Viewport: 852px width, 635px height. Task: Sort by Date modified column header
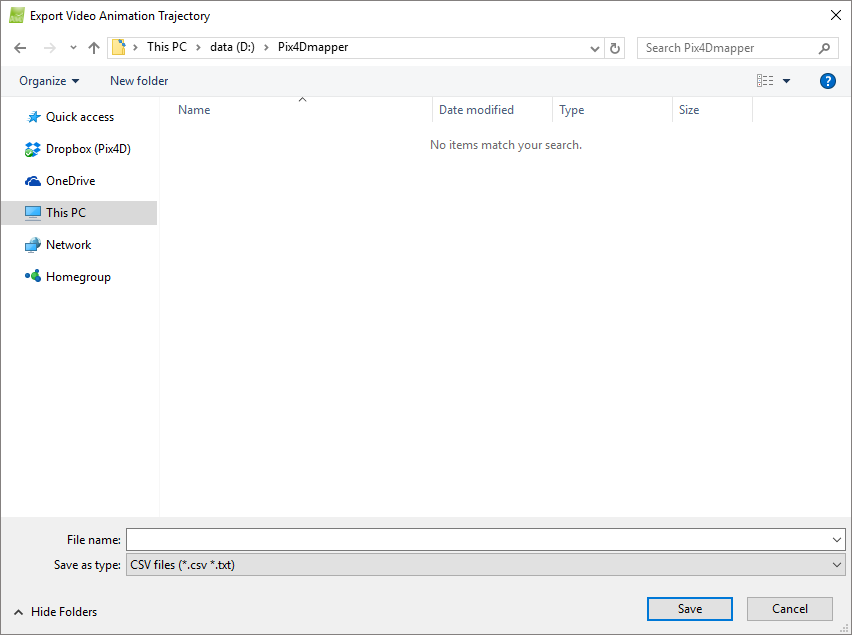click(476, 110)
